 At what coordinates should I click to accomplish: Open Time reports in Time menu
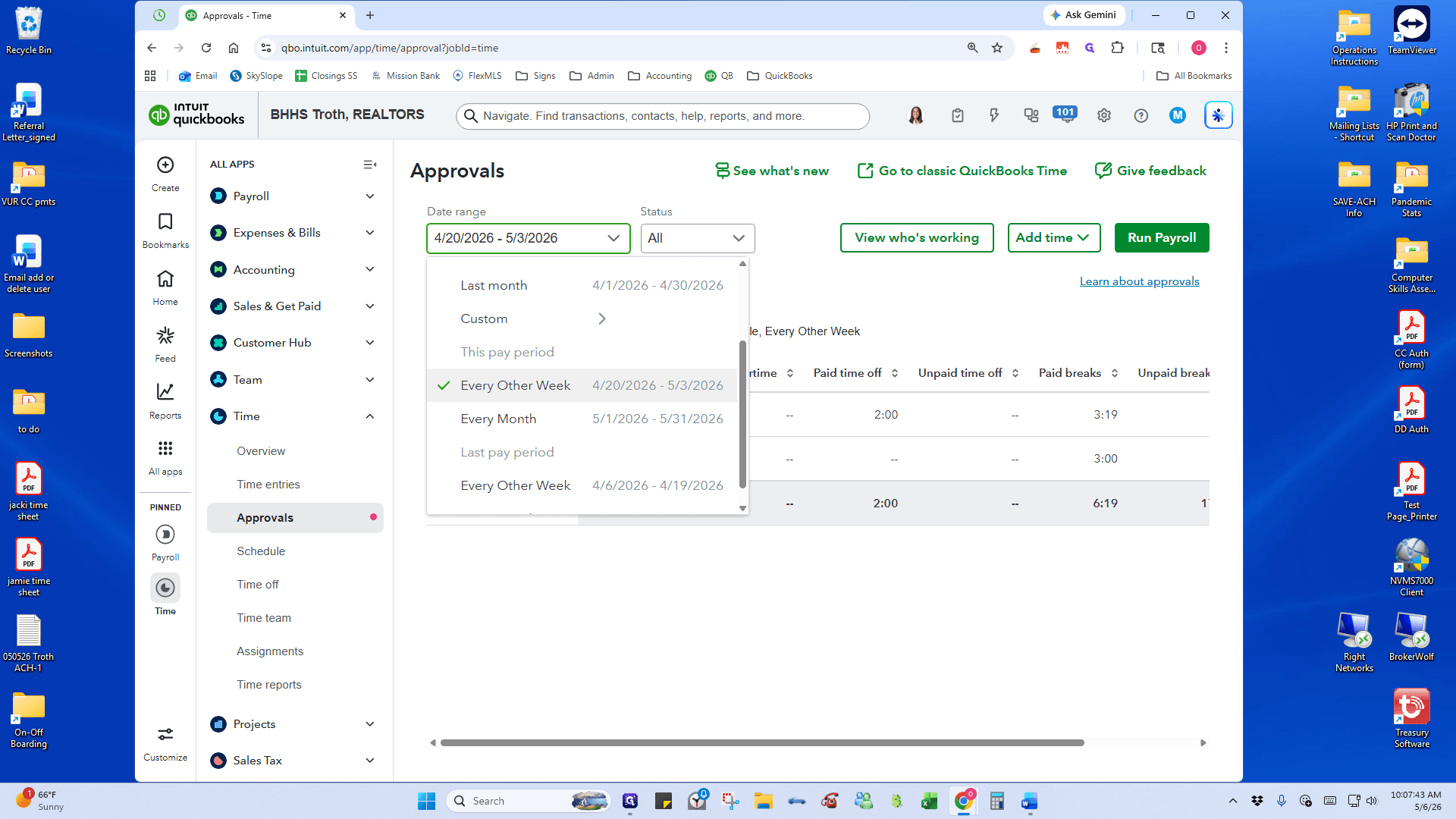(269, 685)
